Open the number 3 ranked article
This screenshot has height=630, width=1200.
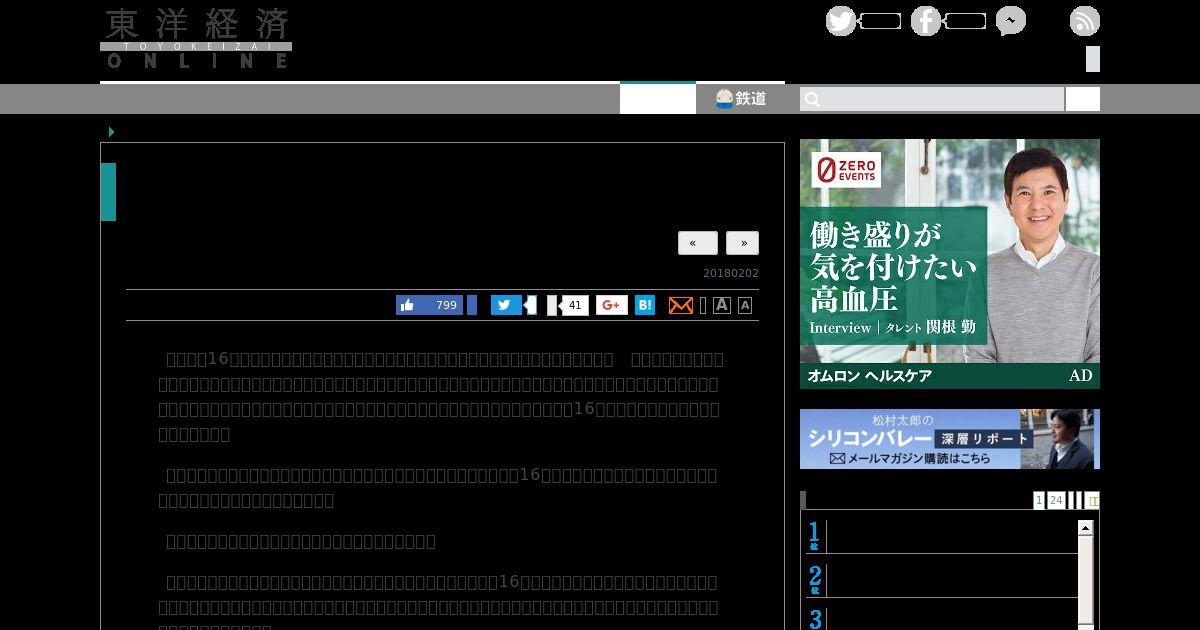pos(940,618)
